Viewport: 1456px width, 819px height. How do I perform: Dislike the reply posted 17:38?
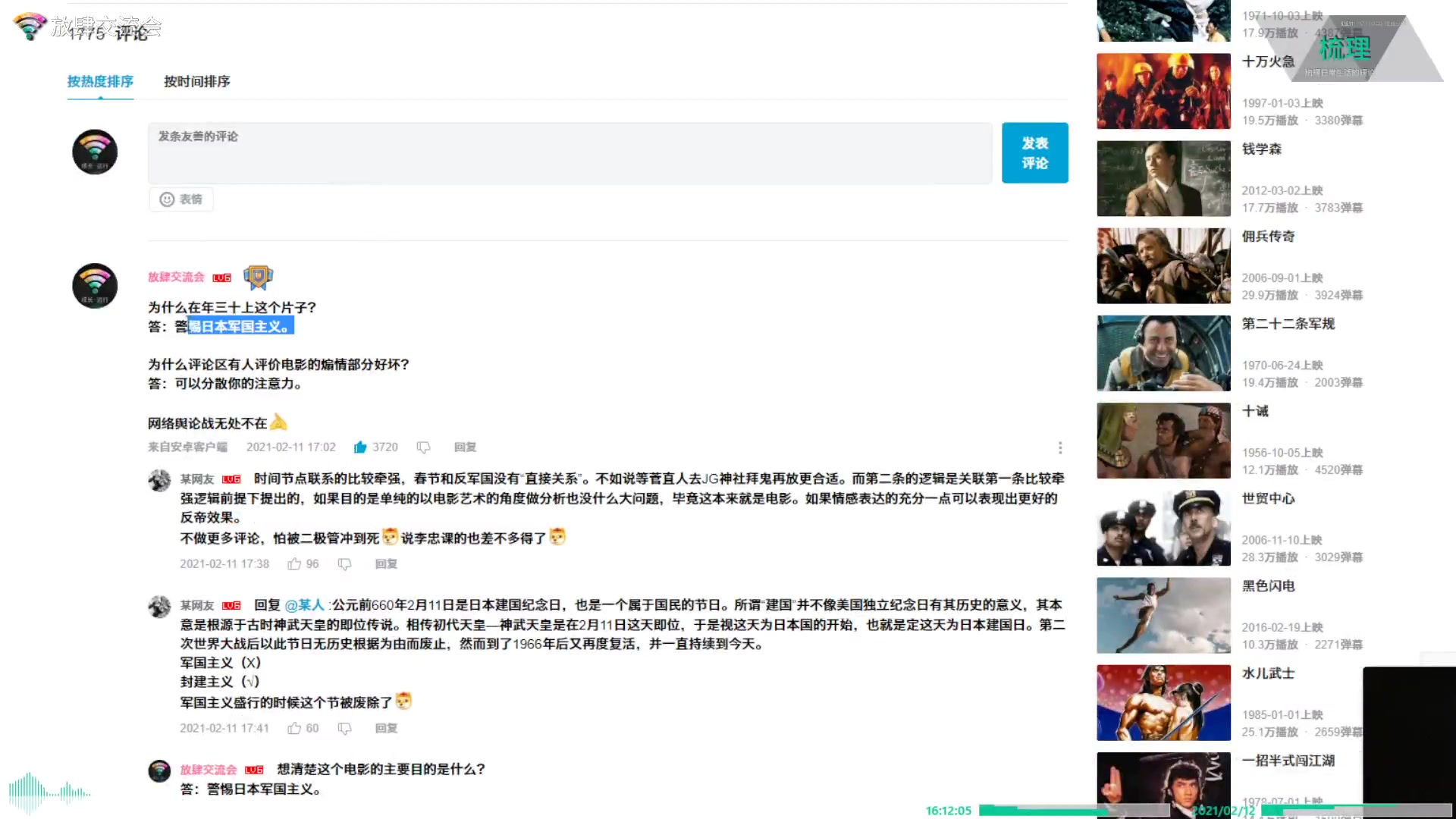point(344,563)
